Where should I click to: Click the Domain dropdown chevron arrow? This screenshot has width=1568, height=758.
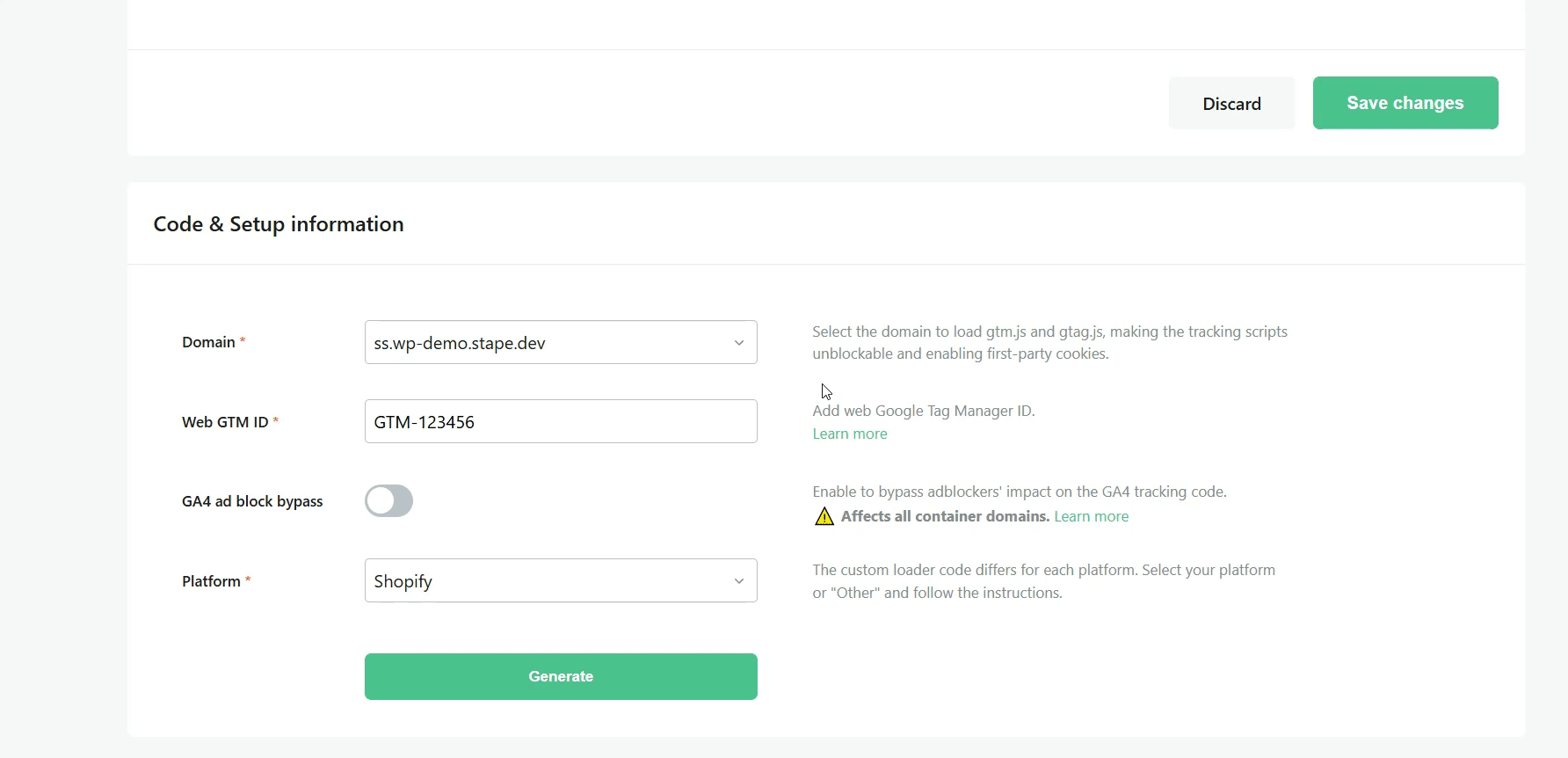click(x=738, y=343)
